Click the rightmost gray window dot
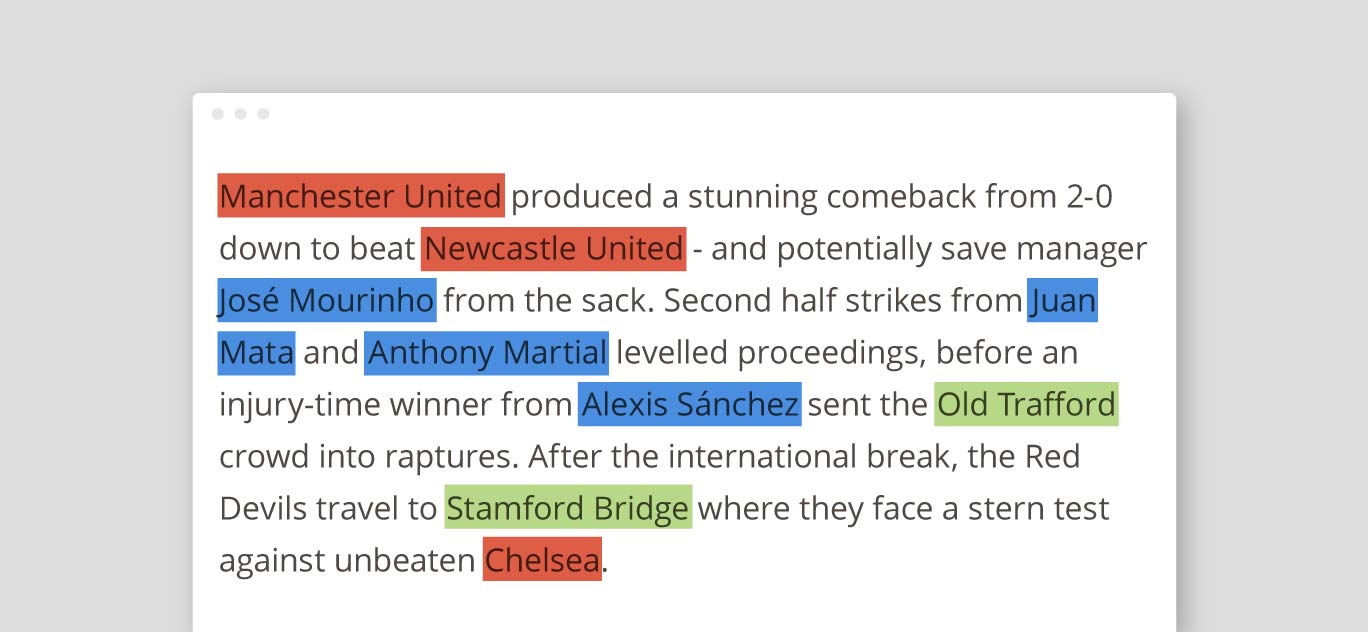Image resolution: width=1368 pixels, height=632 pixels. [x=264, y=114]
